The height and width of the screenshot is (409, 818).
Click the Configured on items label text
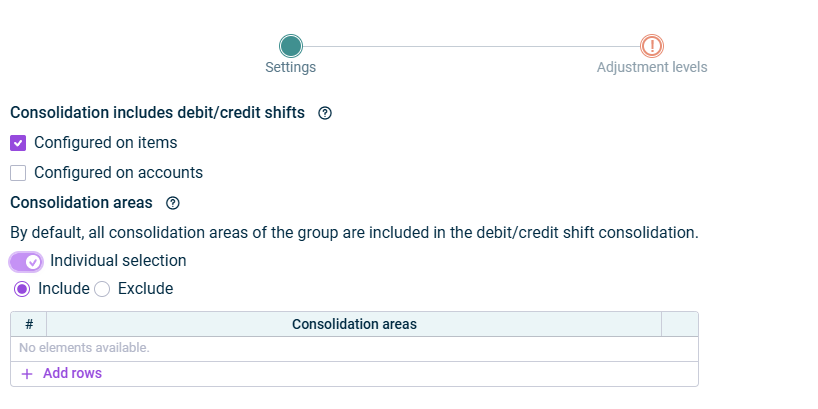pos(106,143)
